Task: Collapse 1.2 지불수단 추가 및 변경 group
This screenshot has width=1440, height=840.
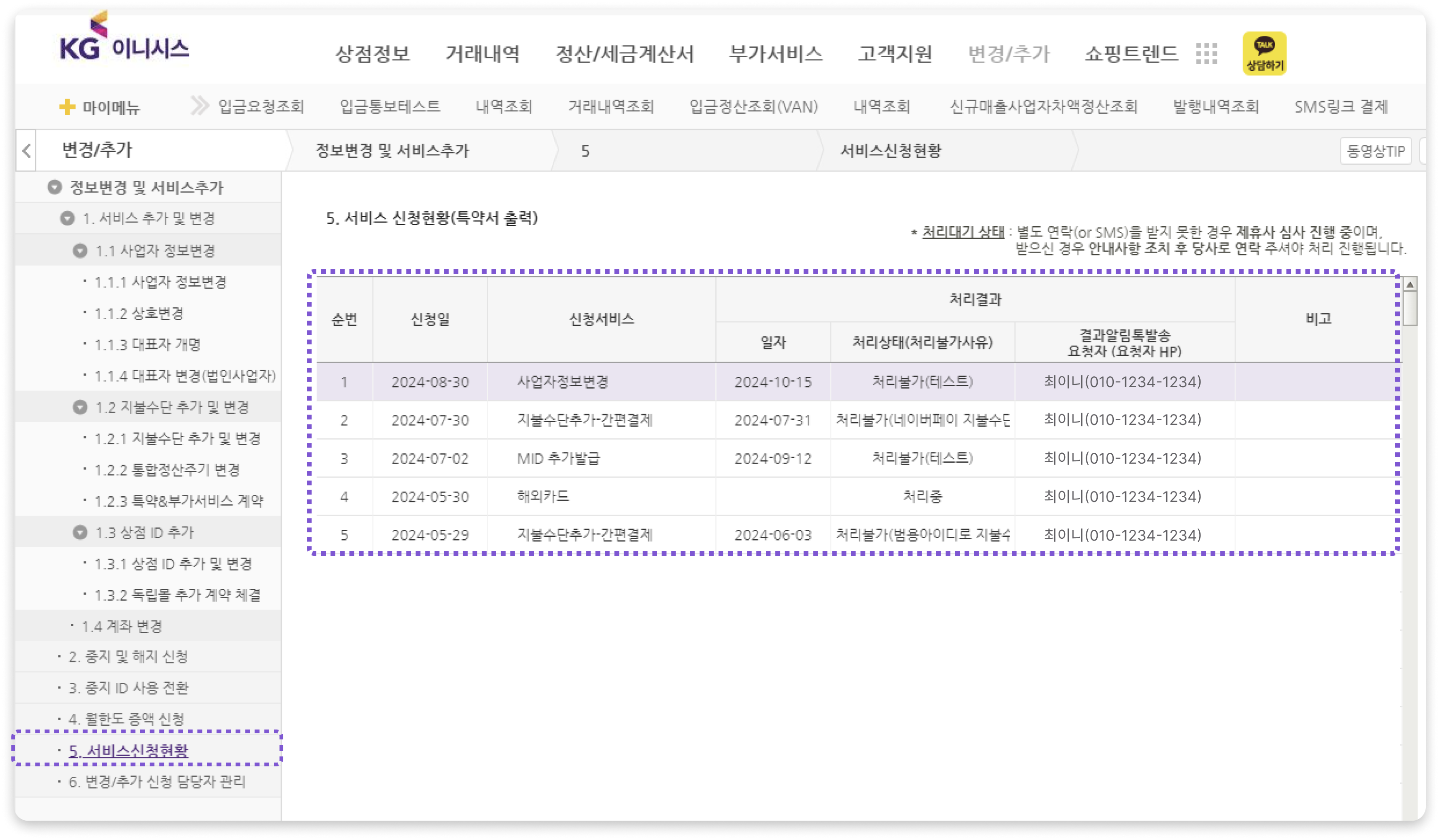Action: point(80,407)
